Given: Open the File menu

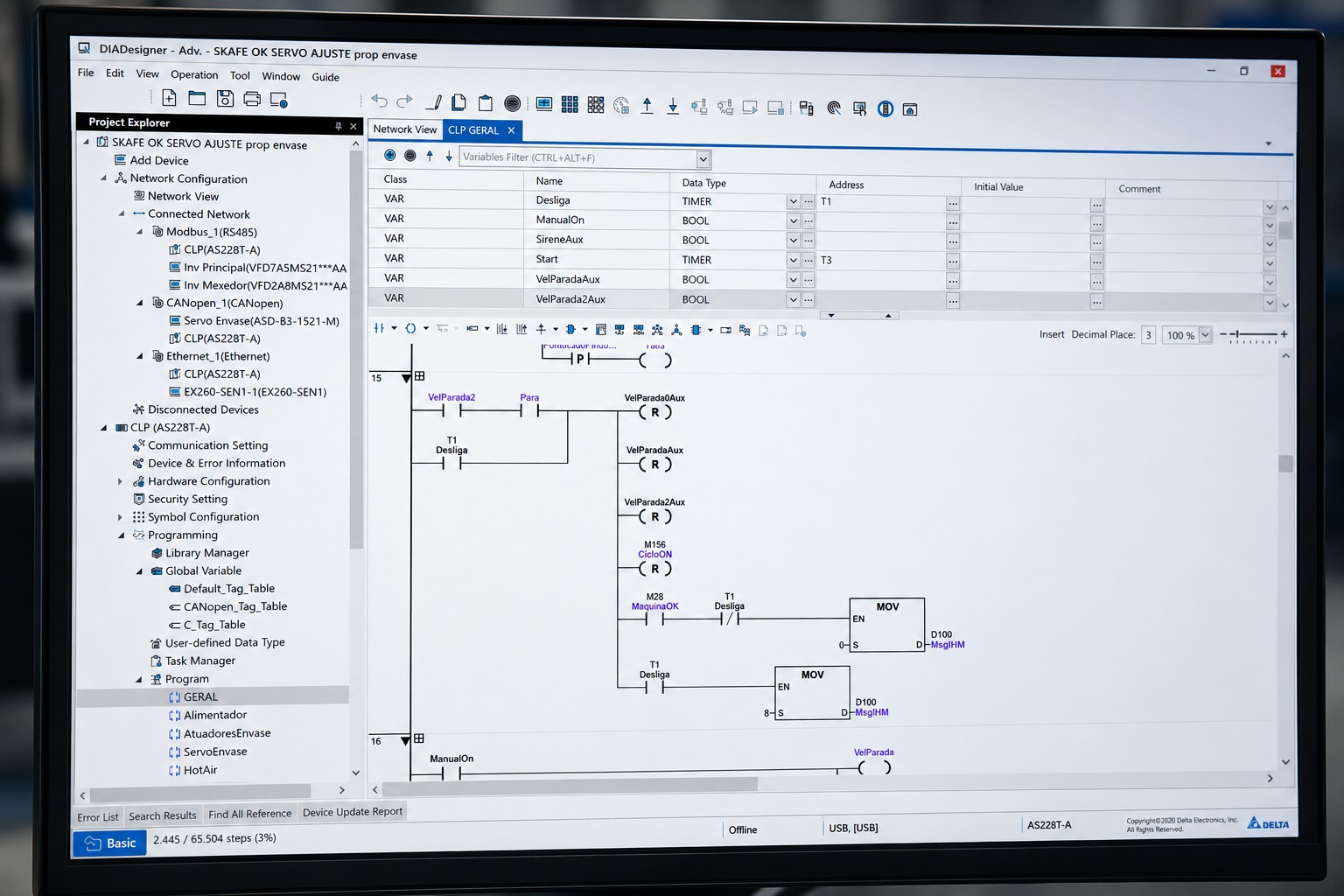Looking at the screenshot, I should [x=86, y=73].
